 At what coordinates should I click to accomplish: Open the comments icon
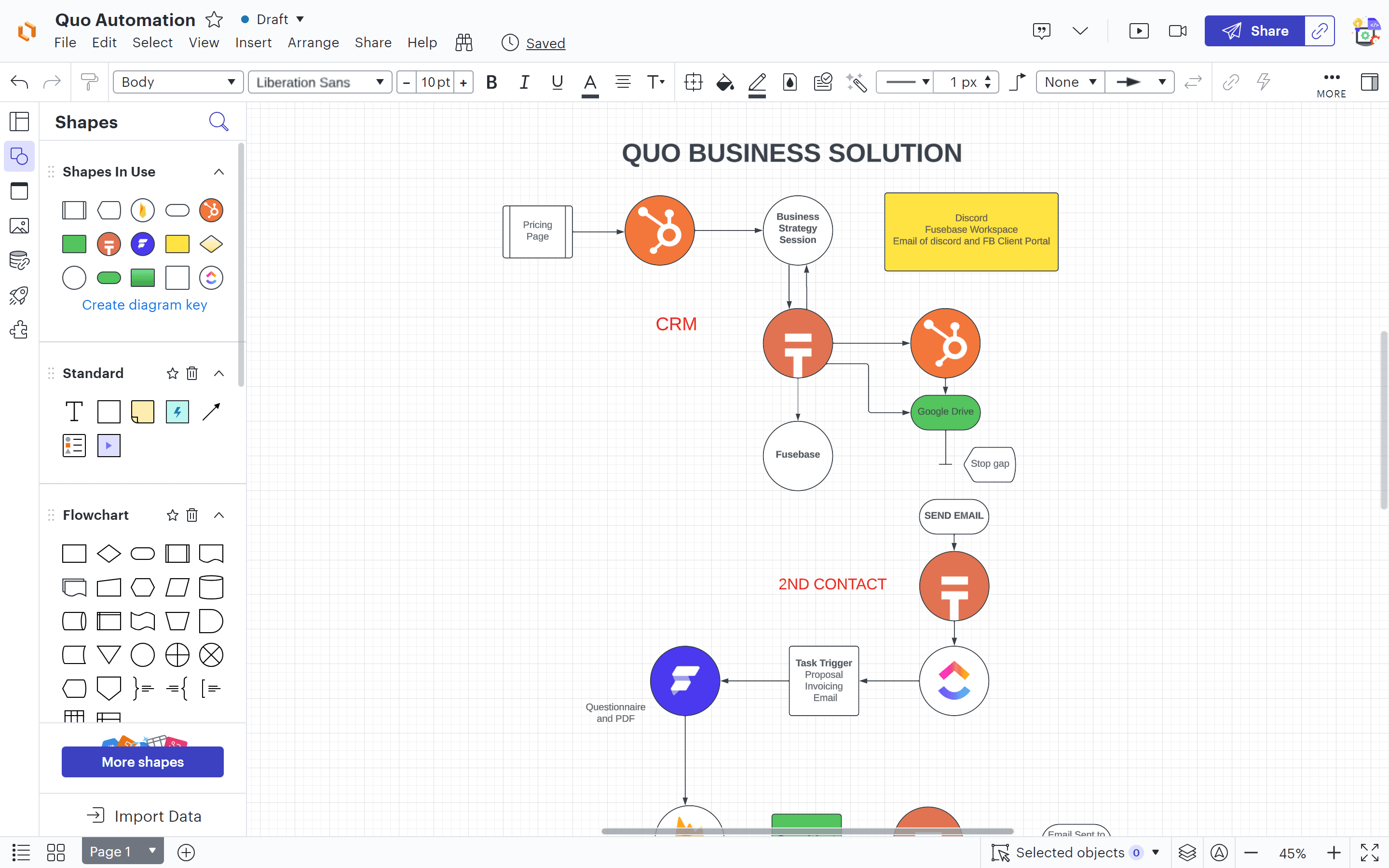(x=1041, y=31)
